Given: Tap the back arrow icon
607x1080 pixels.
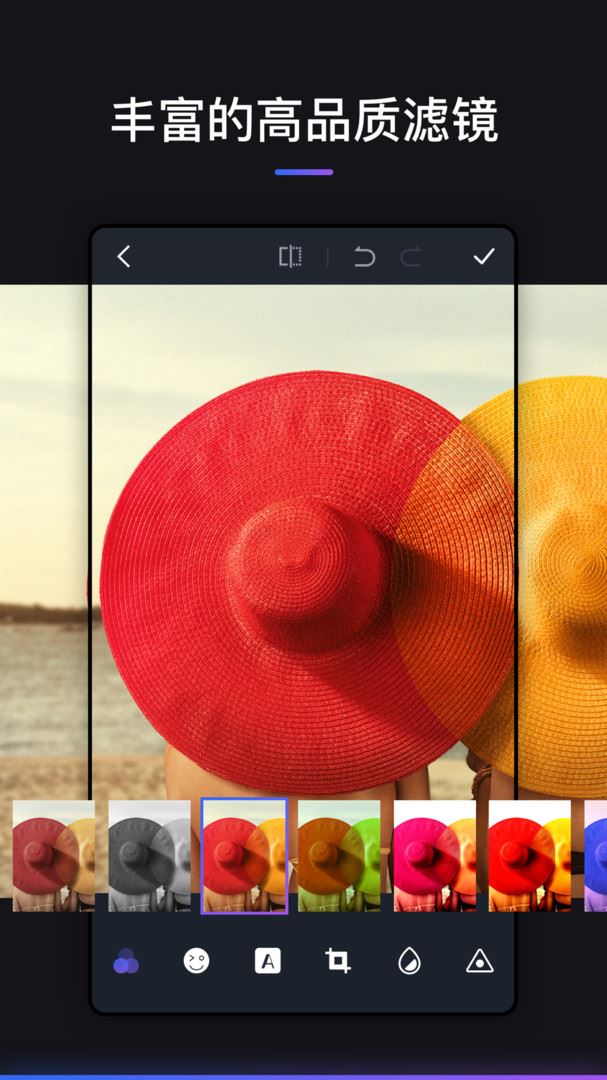Looking at the screenshot, I should [124, 257].
